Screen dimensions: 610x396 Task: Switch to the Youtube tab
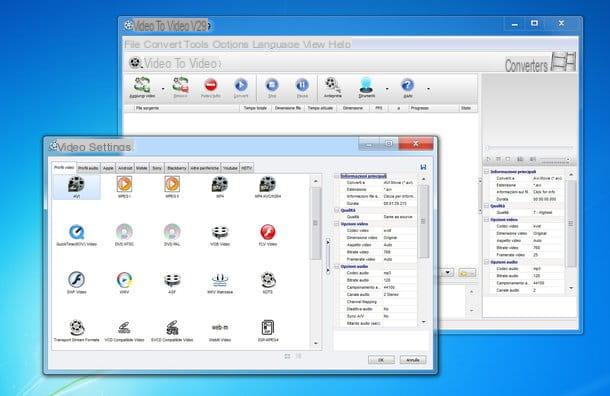tap(230, 168)
